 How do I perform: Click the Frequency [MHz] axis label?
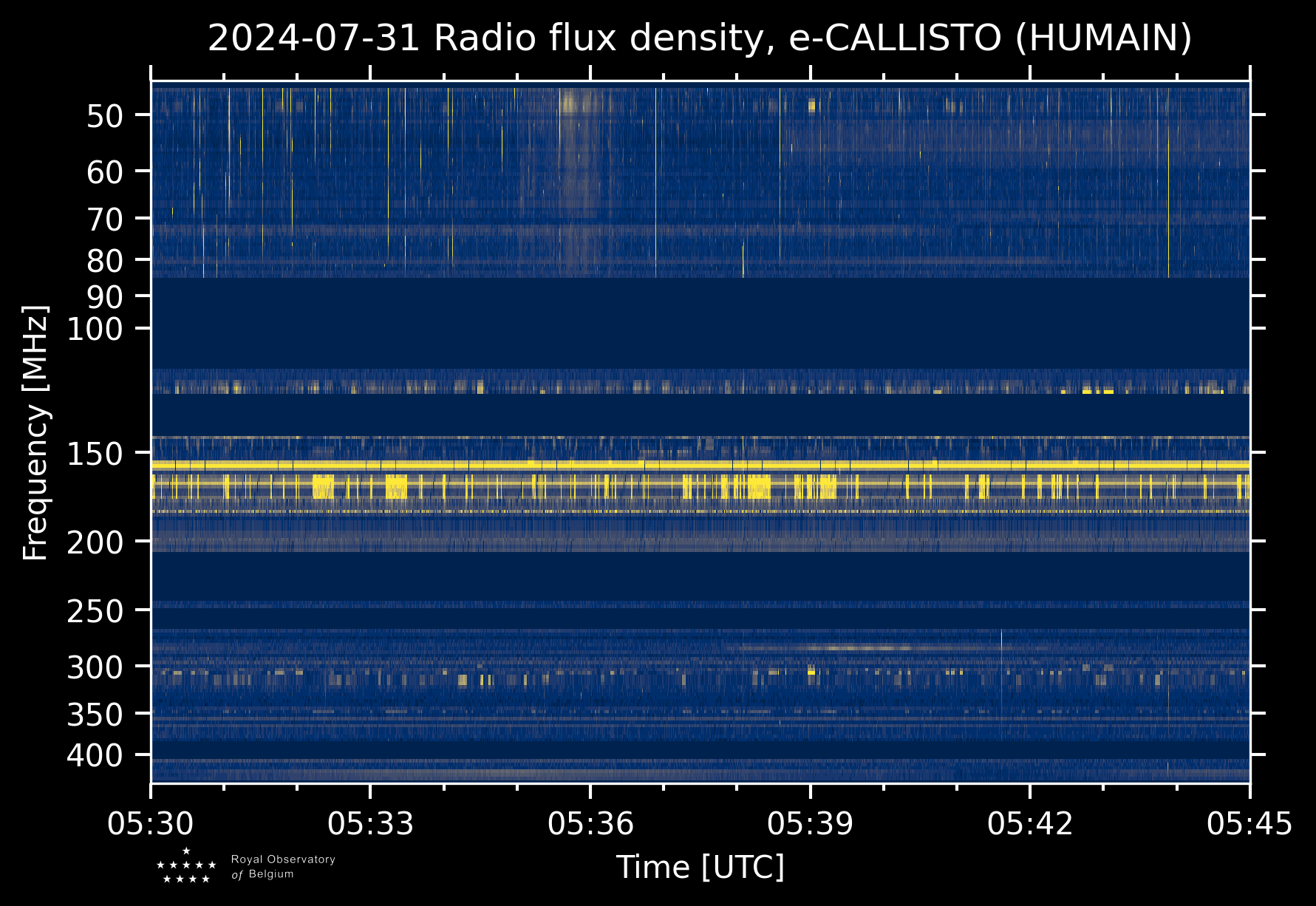pyautogui.click(x=35, y=432)
